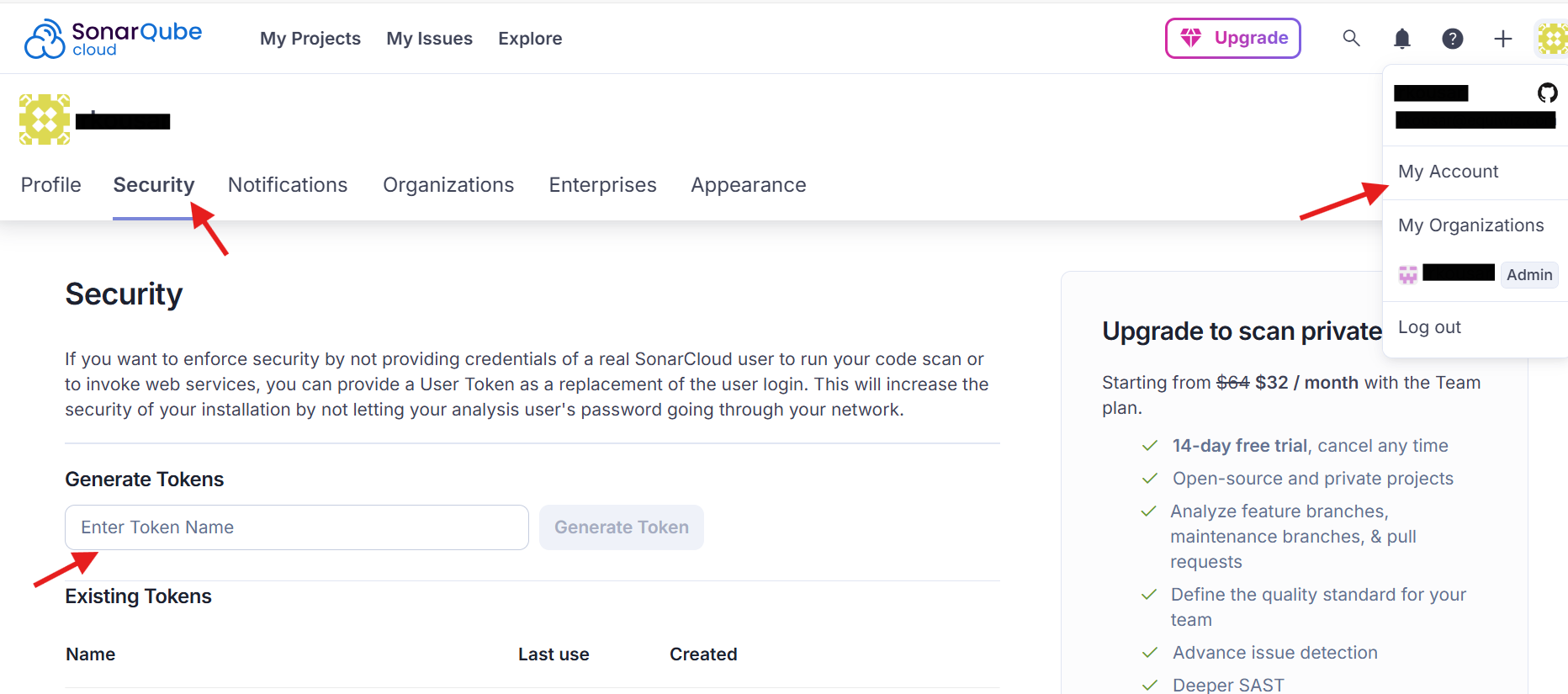Click the user avatar in top bar

[x=1551, y=39]
